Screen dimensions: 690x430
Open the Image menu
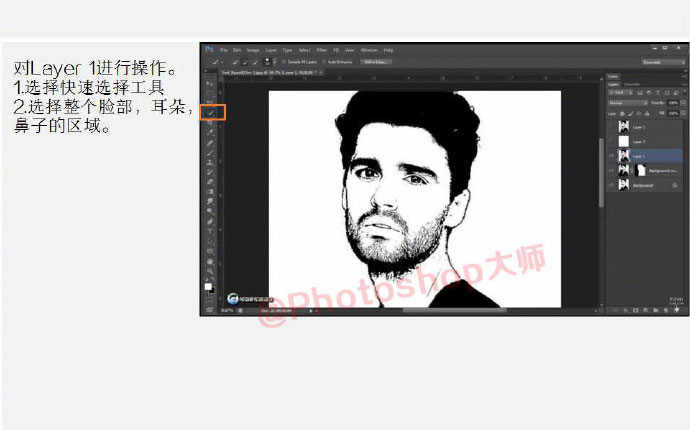tap(253, 50)
